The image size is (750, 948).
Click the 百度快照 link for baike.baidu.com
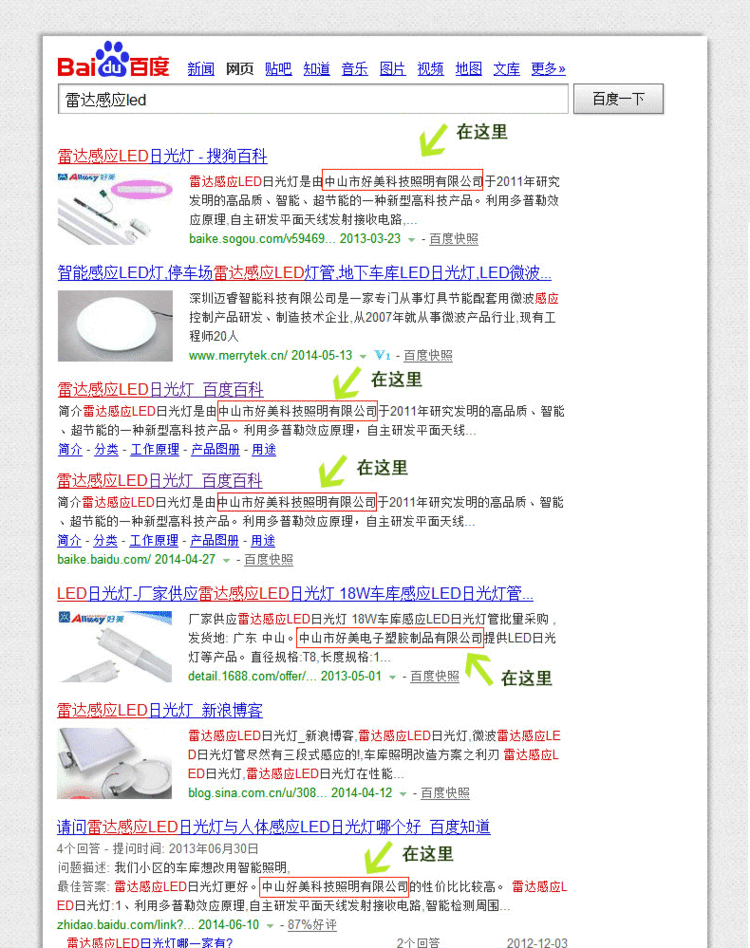pyautogui.click(x=268, y=560)
